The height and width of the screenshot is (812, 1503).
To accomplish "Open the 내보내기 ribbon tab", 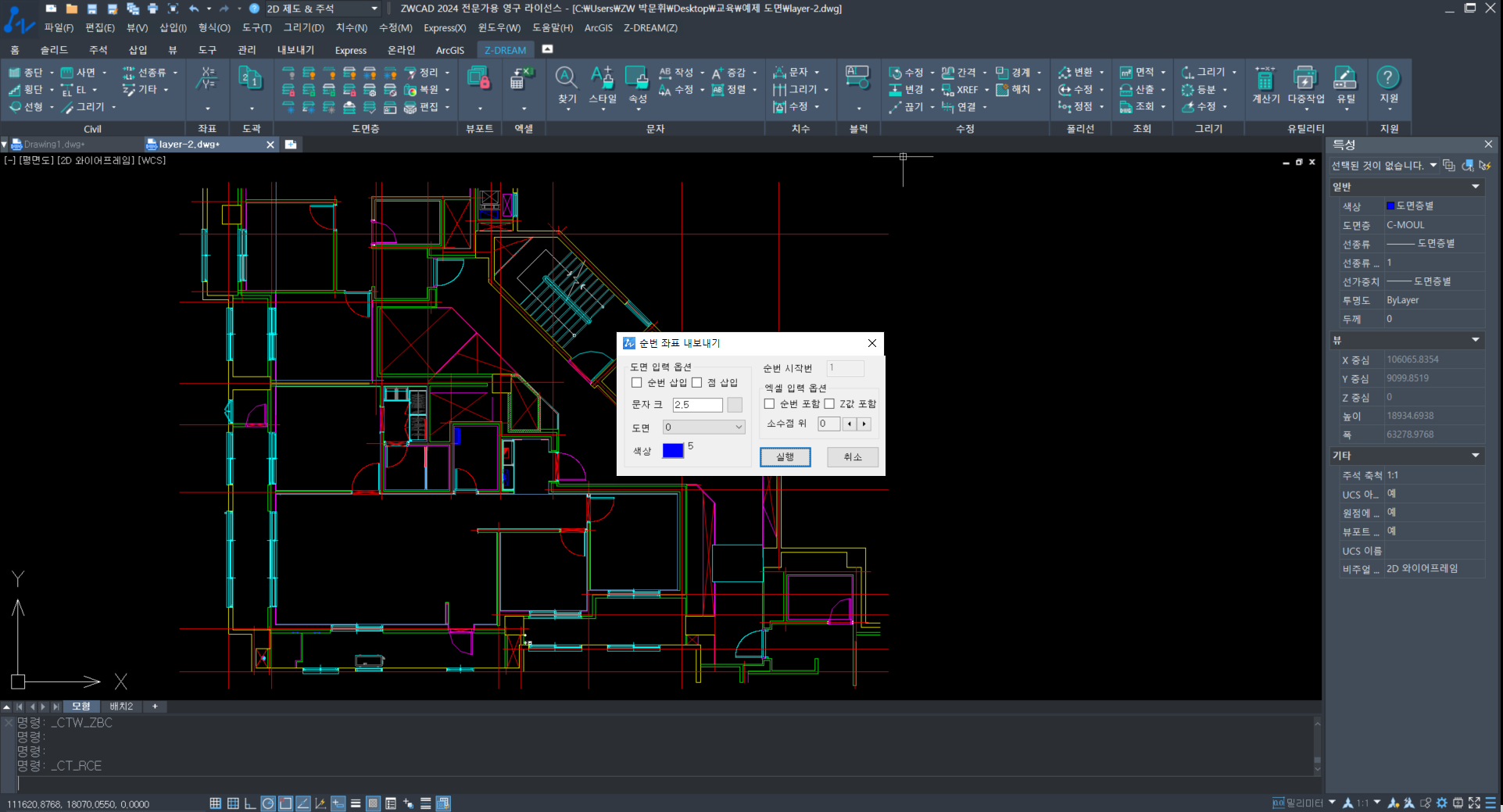I will pyautogui.click(x=295, y=50).
